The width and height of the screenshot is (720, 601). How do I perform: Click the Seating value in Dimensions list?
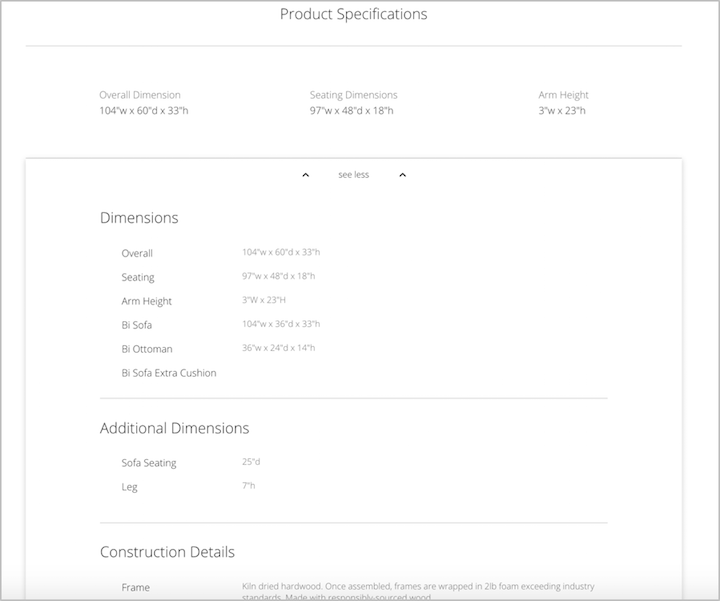point(279,276)
